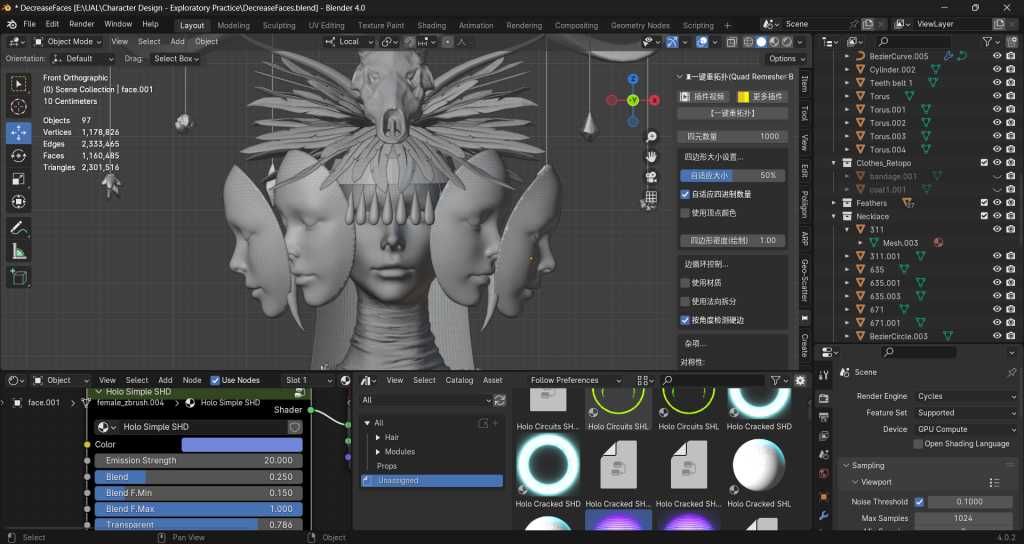
Task: Disable Noise Threshold checkbox
Action: pos(919,502)
